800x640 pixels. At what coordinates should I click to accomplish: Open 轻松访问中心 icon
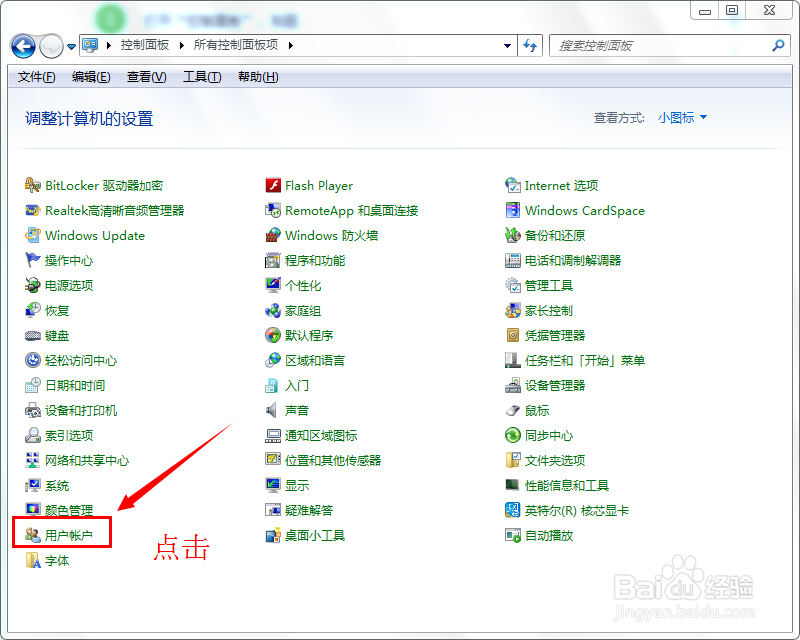click(33, 360)
